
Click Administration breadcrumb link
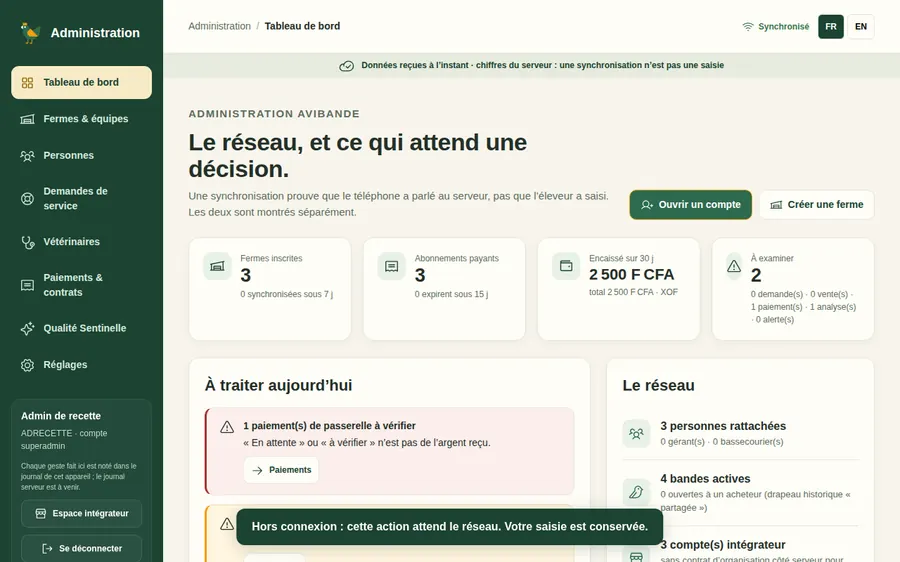[x=219, y=26]
